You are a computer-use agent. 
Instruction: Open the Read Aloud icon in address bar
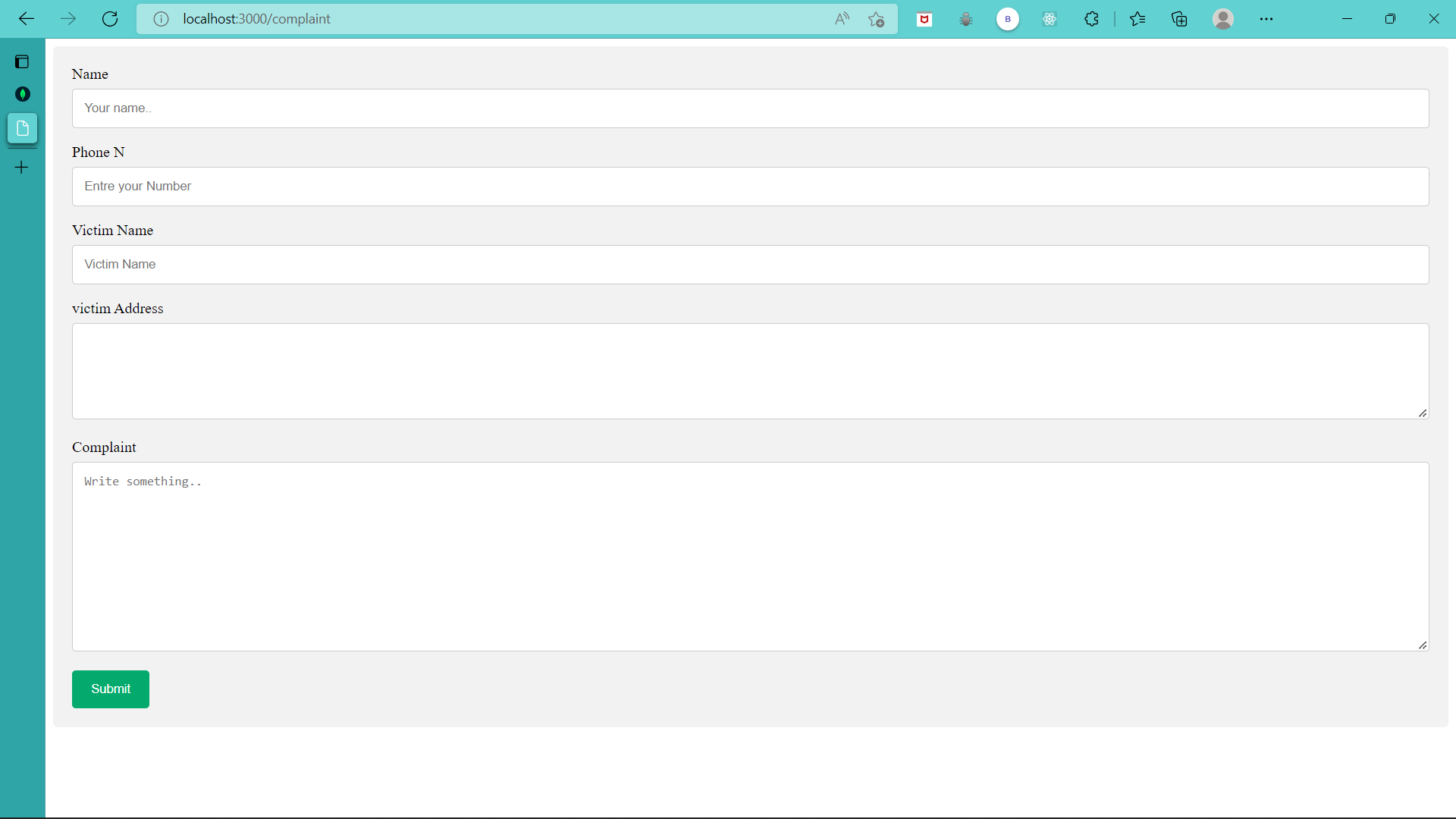coord(842,19)
